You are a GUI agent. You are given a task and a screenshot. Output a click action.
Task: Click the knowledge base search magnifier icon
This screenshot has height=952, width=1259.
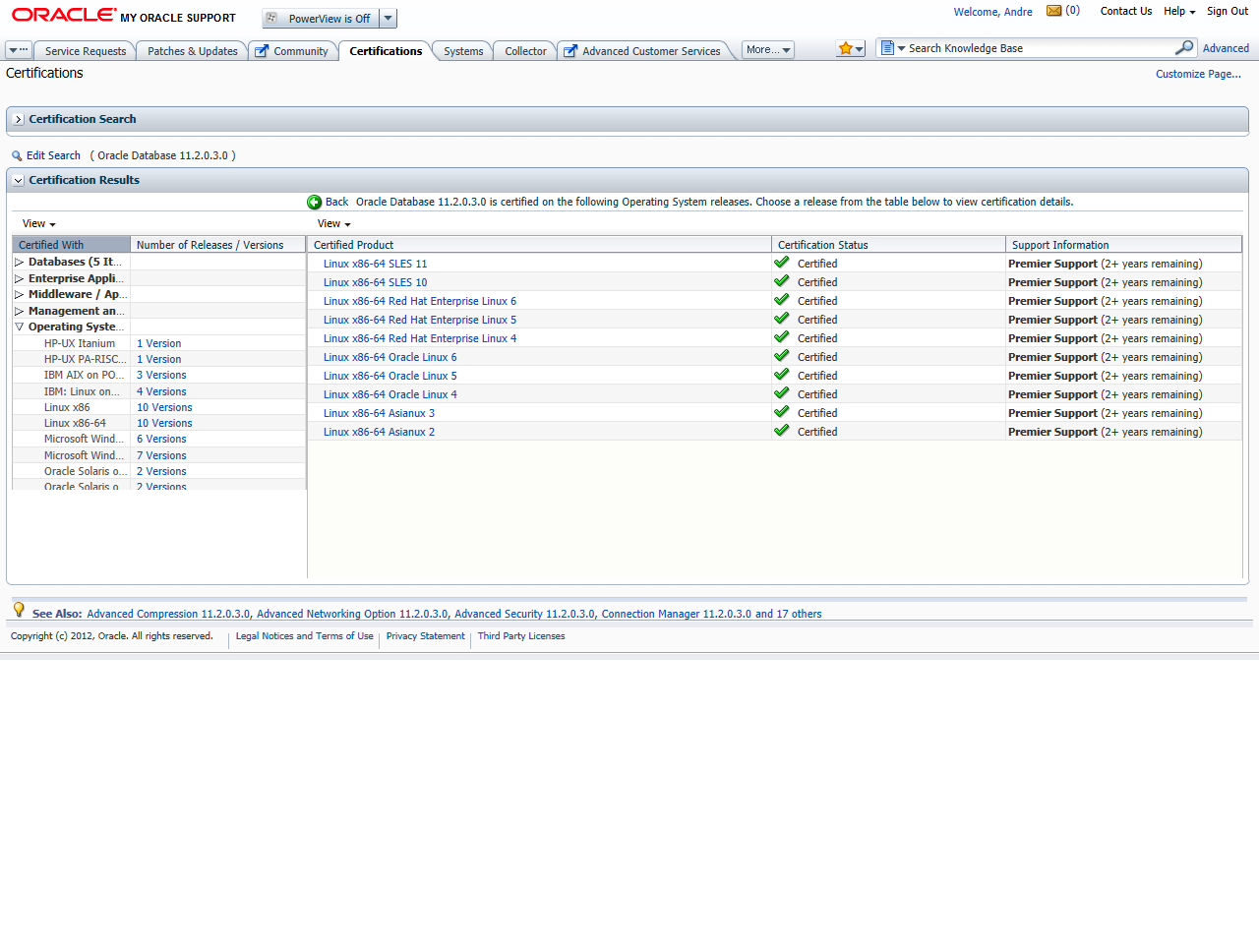1184,47
